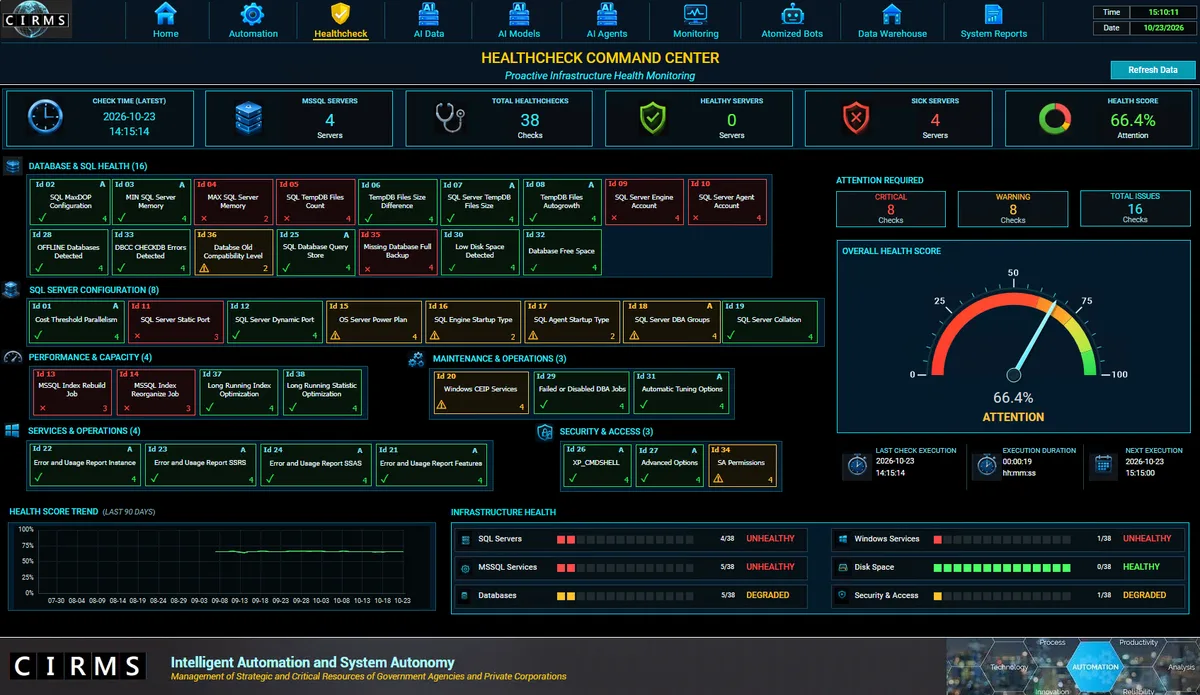Image resolution: width=1200 pixels, height=695 pixels.
Task: Select the Id 04 MAX SQL Server Memory tile
Action: click(x=233, y=202)
